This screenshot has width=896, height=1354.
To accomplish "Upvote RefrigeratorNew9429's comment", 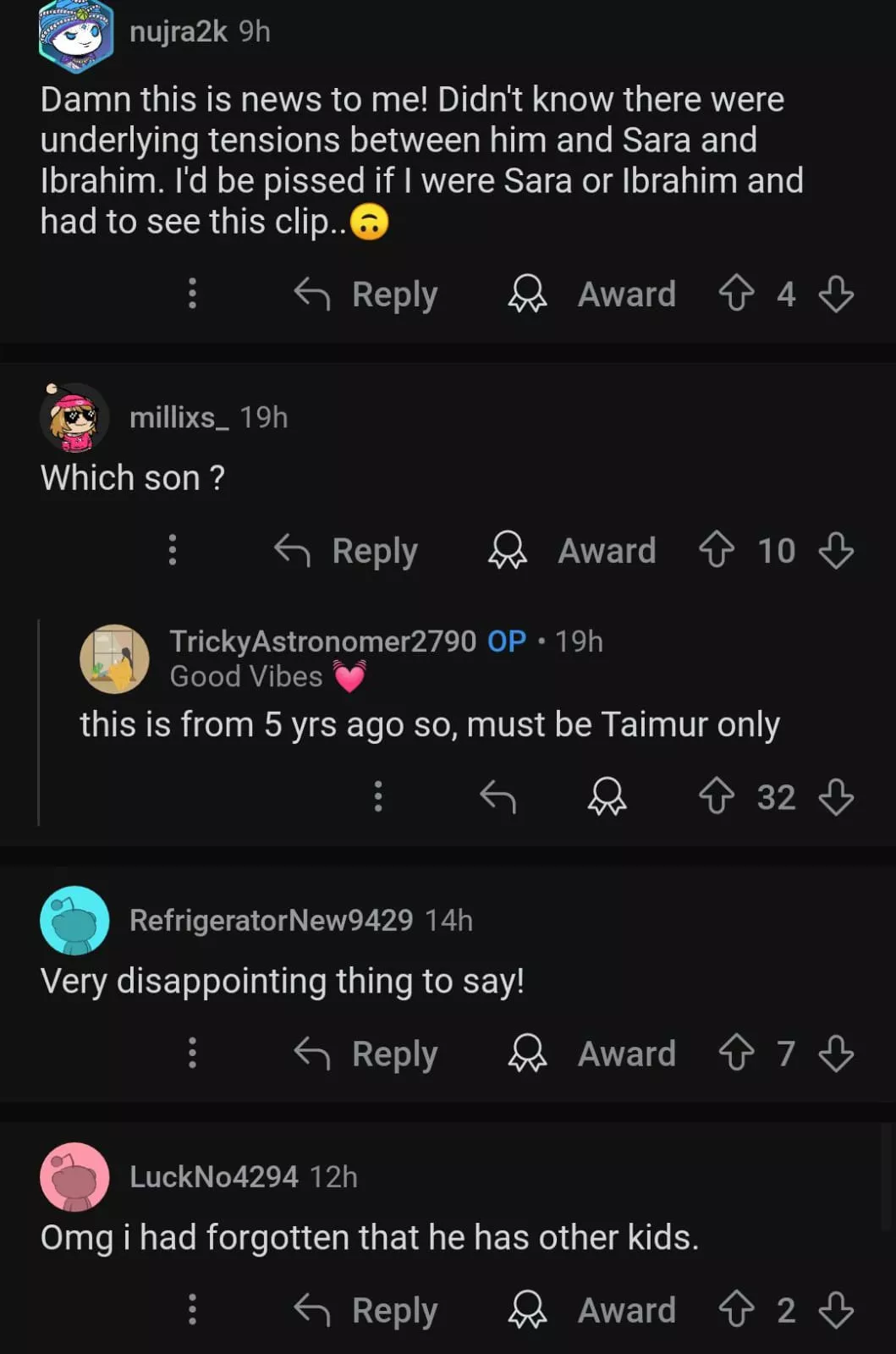I will coord(736,1054).
